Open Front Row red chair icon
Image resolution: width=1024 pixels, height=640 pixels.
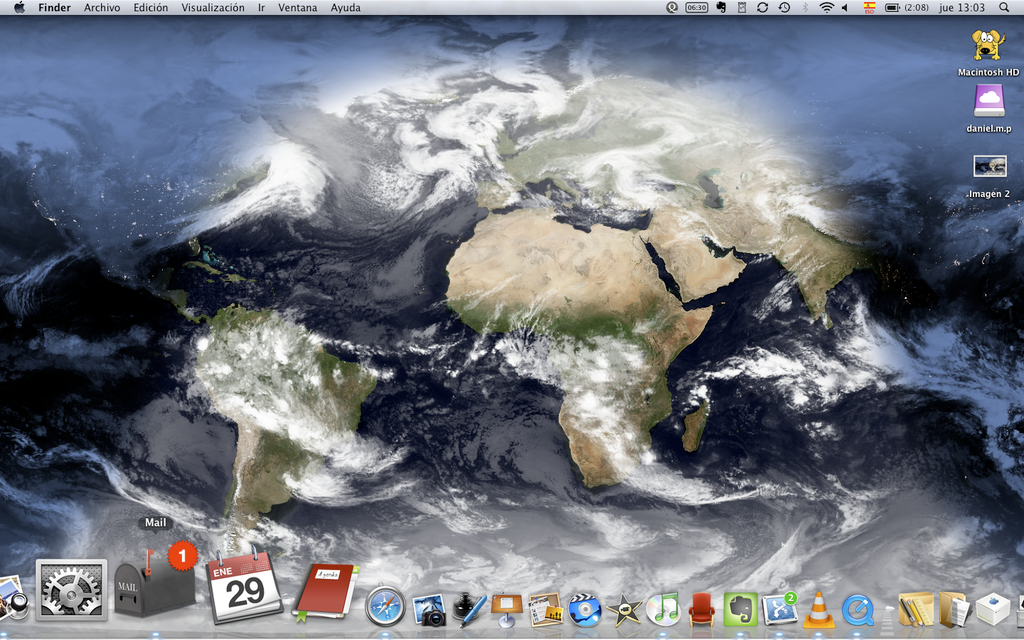701,609
